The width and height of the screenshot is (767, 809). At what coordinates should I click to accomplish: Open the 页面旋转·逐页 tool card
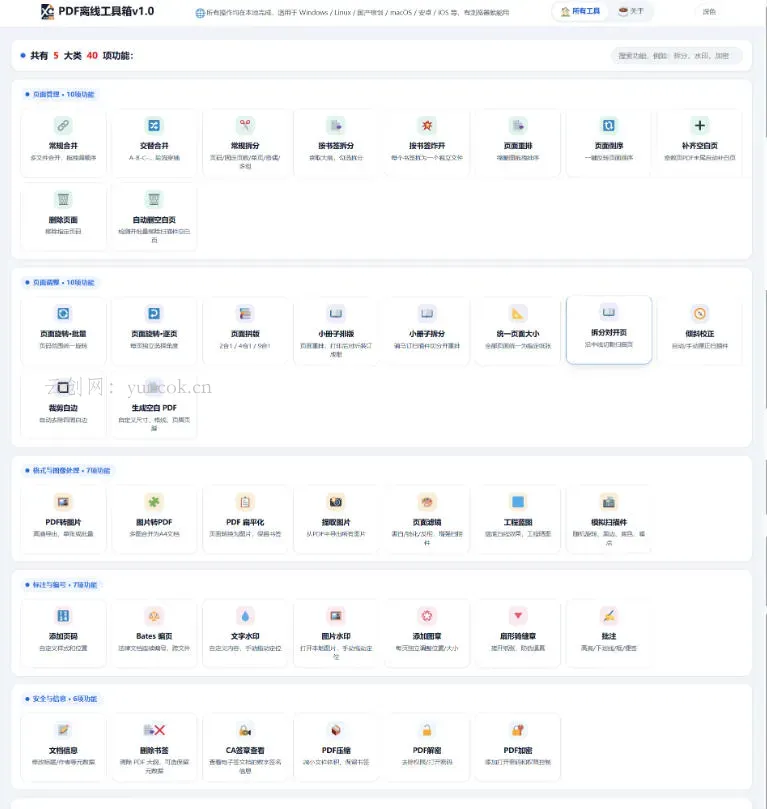click(x=154, y=331)
